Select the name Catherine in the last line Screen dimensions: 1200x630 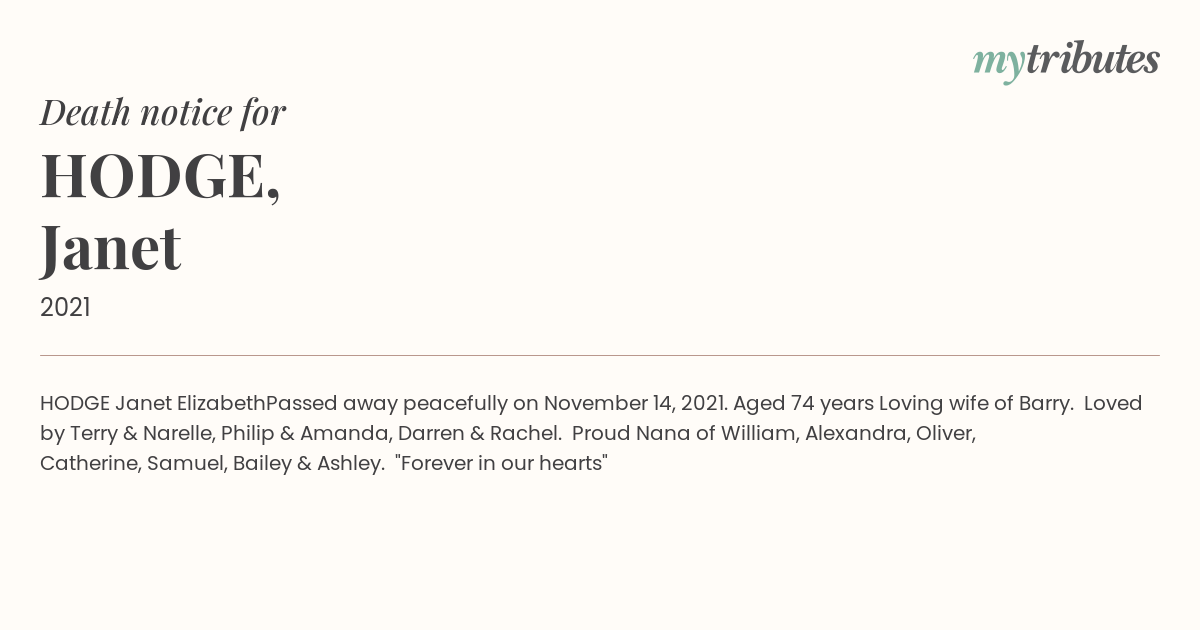(x=89, y=464)
